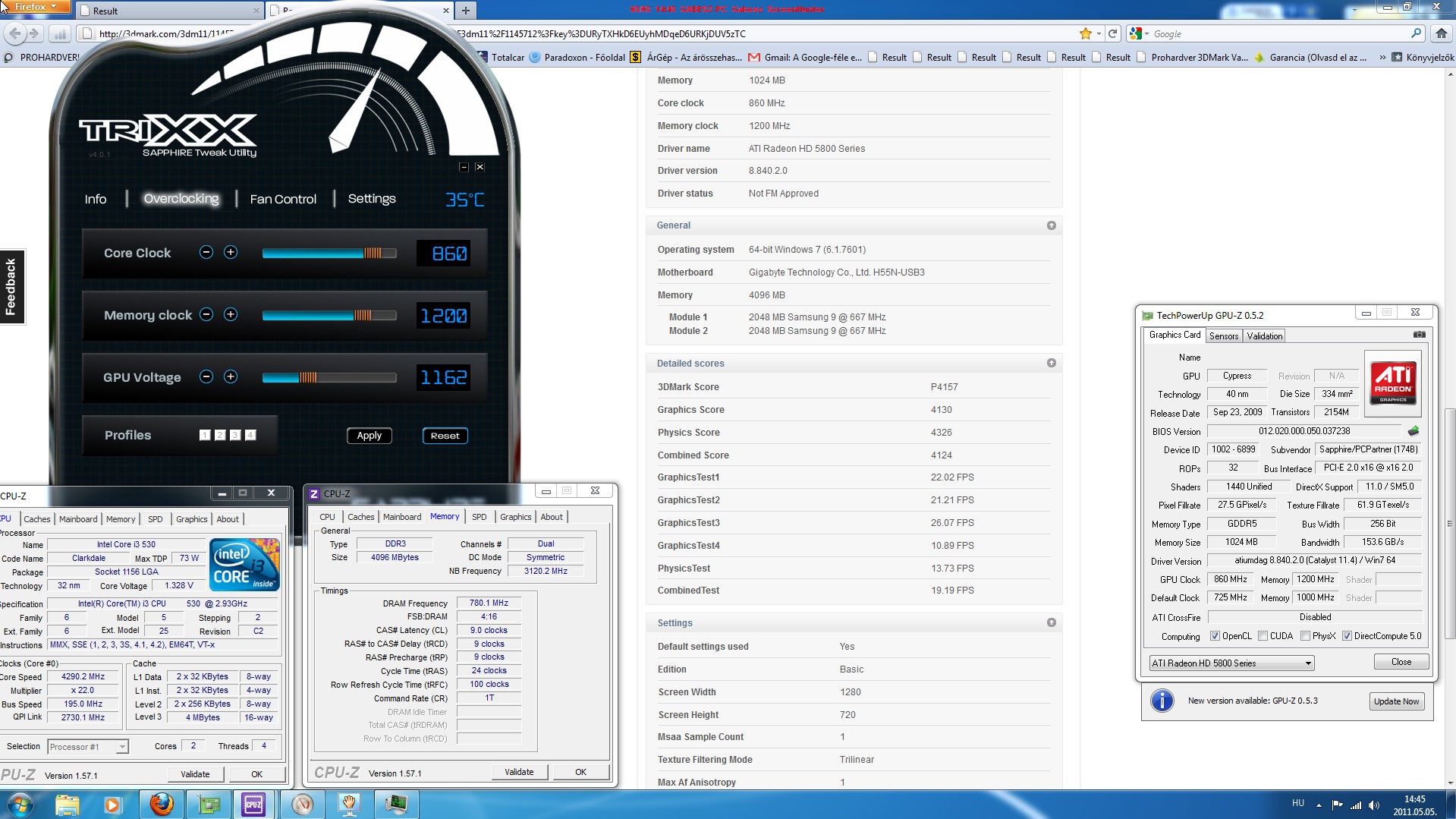Go to Firefox home page
Screen dimensions: 1456x819
tap(1442, 33)
